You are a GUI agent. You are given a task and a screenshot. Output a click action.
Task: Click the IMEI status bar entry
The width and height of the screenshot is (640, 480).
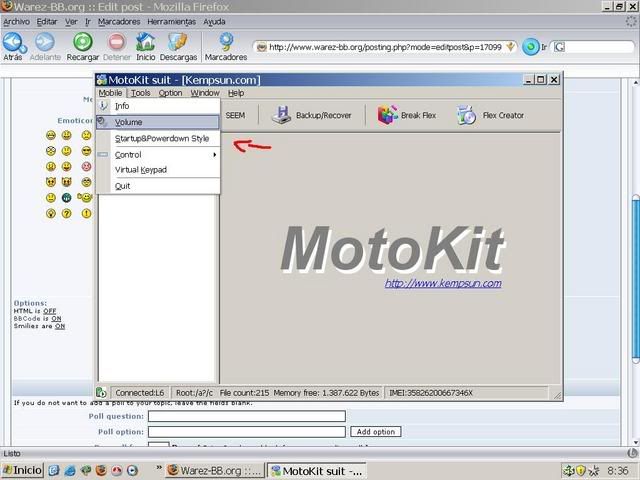[465, 393]
